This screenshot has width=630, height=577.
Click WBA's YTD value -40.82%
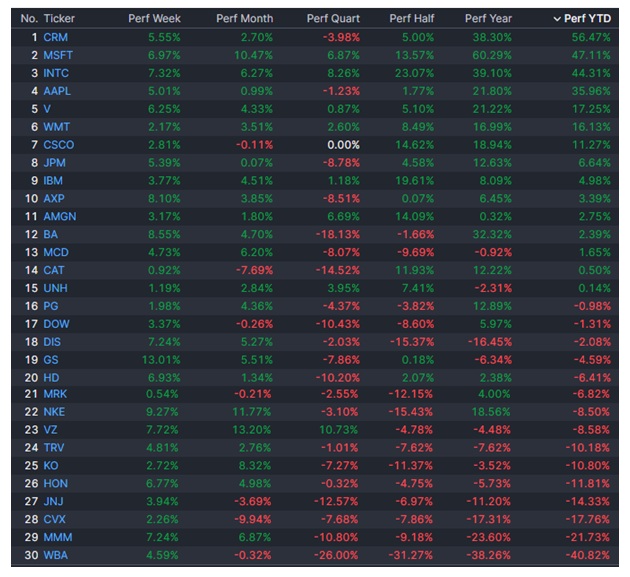coord(588,555)
